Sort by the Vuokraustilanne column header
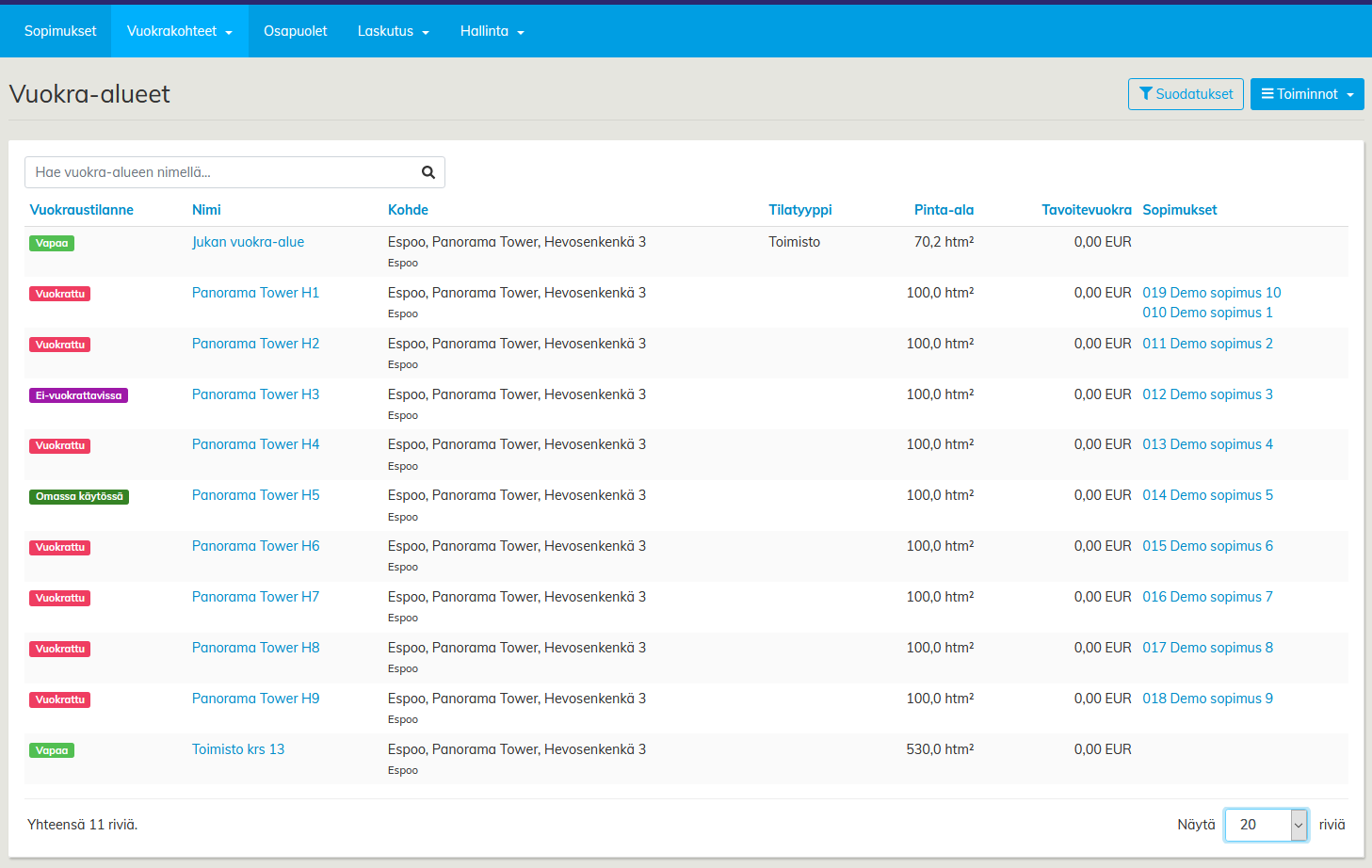Screen dimensions: 1372x868 point(81,210)
